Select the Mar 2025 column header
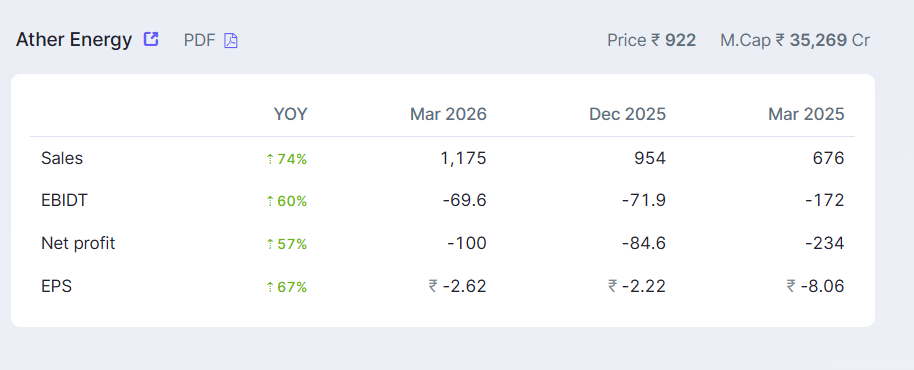914x370 pixels. point(806,114)
